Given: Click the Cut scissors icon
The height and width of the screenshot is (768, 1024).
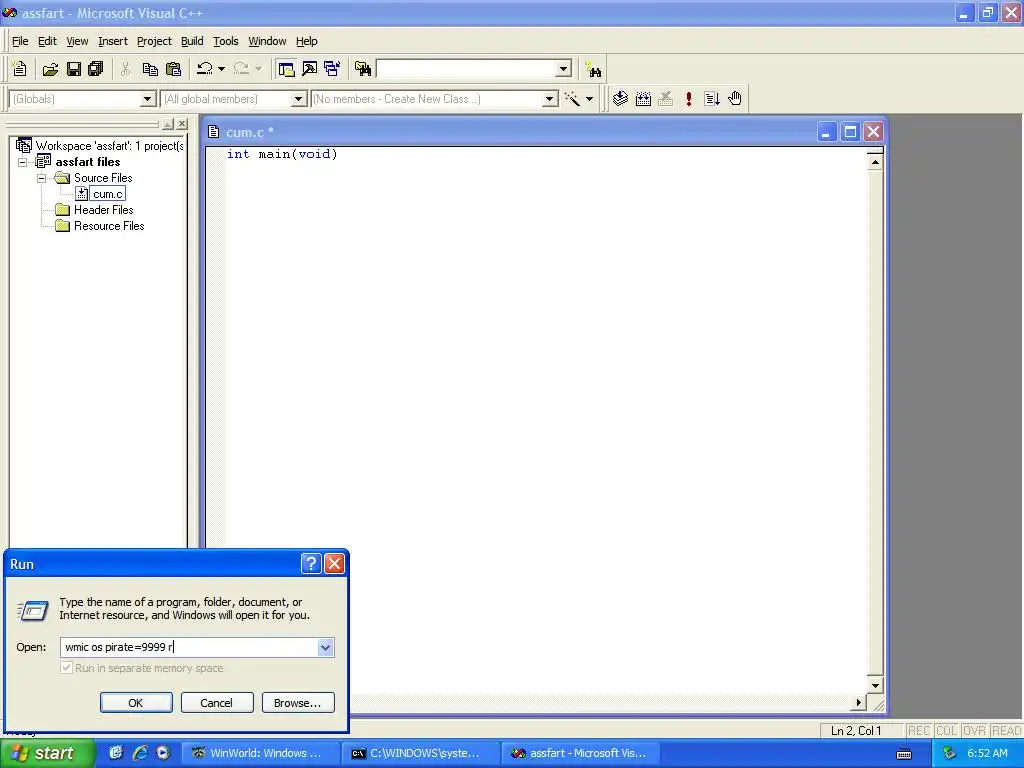Looking at the screenshot, I should pyautogui.click(x=125, y=69).
